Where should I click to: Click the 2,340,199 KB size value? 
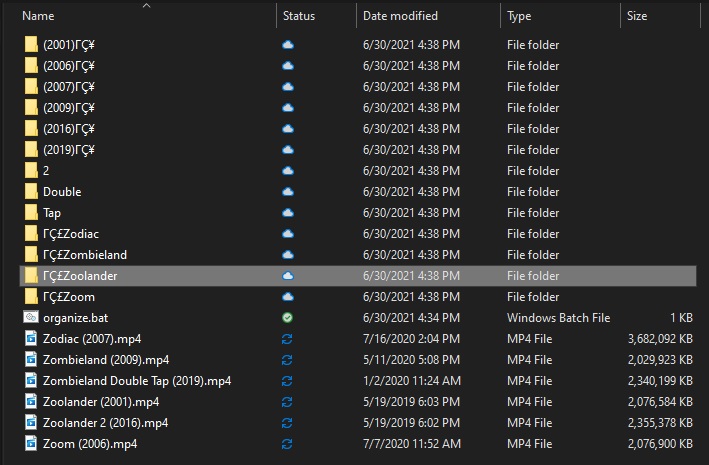click(x=660, y=381)
